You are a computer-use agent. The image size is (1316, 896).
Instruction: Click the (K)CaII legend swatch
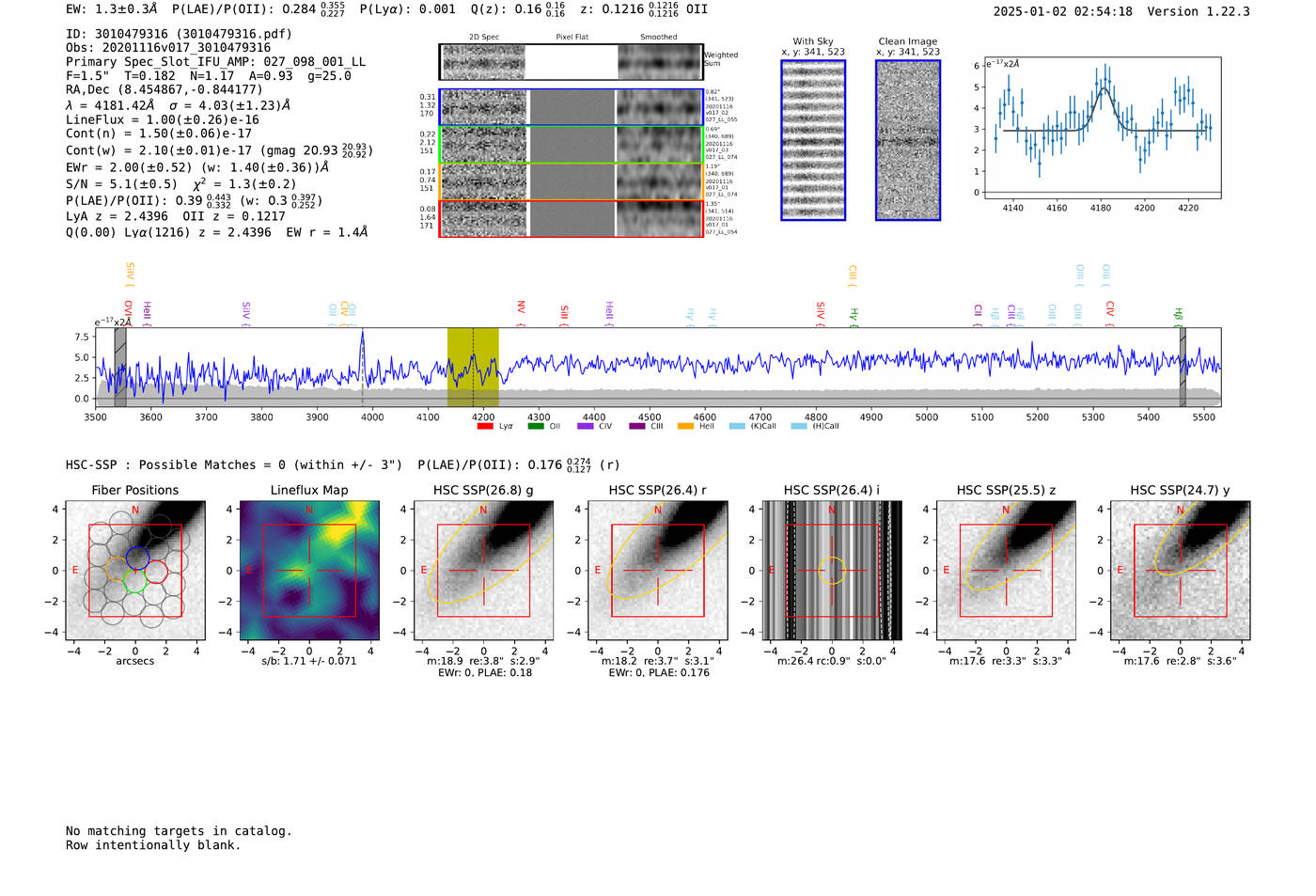[737, 426]
